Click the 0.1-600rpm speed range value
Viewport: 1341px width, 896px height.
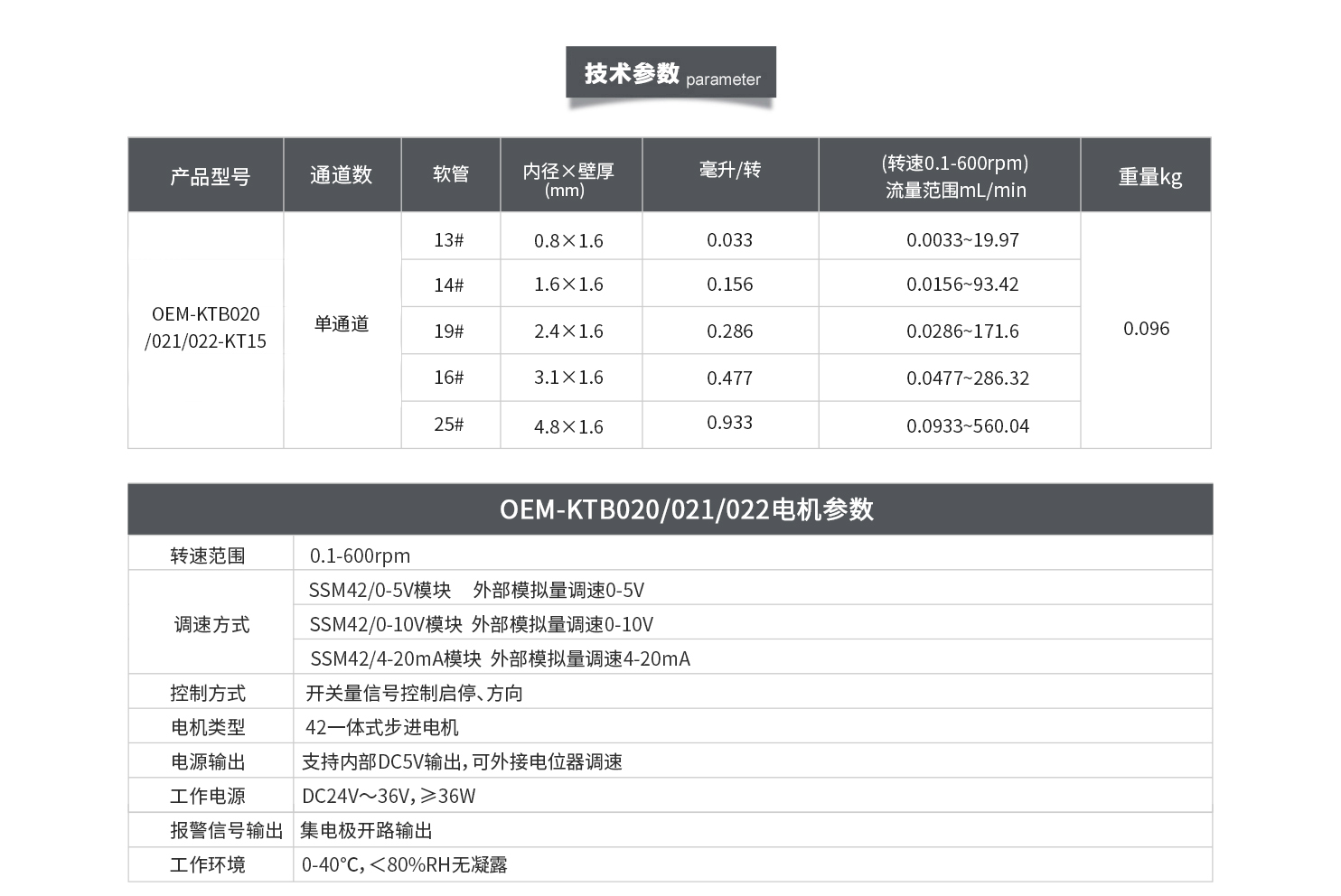[360, 556]
